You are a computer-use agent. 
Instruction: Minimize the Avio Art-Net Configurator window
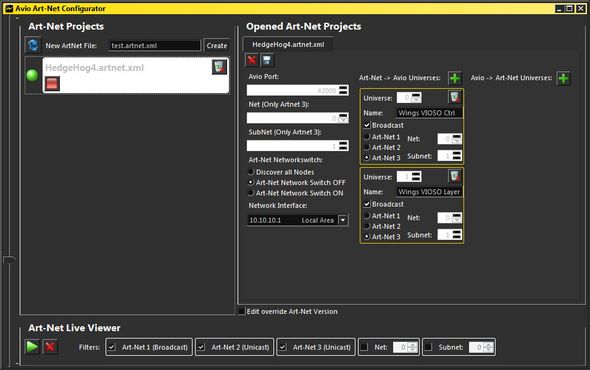560,8
